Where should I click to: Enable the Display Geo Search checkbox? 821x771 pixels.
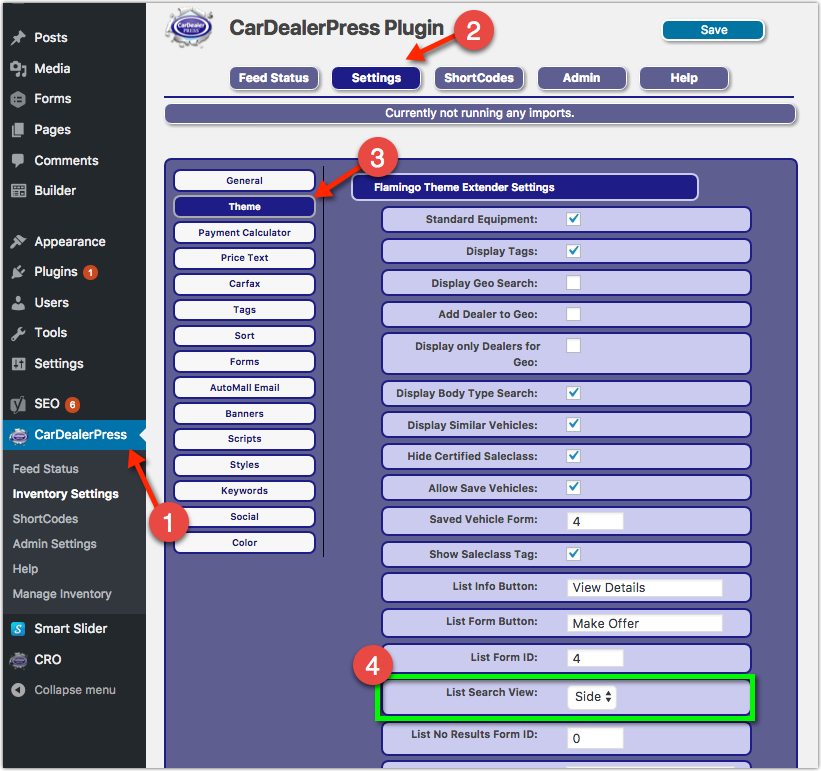[x=573, y=283]
